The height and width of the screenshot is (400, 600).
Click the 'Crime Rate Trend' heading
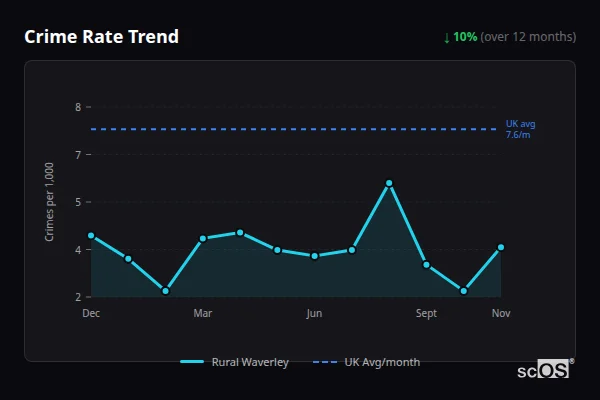(101, 37)
